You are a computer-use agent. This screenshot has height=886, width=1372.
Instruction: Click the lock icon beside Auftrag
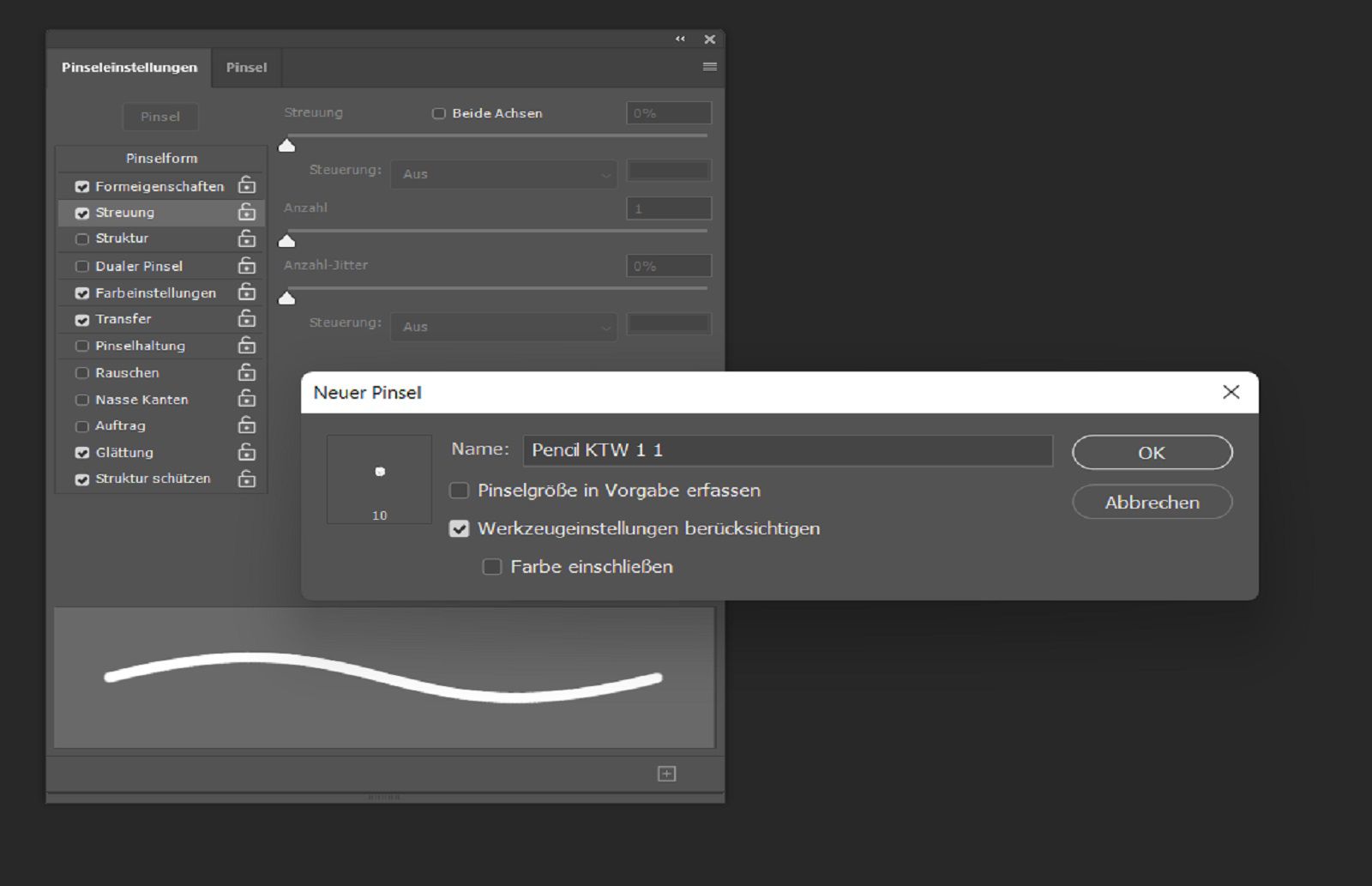click(x=247, y=425)
